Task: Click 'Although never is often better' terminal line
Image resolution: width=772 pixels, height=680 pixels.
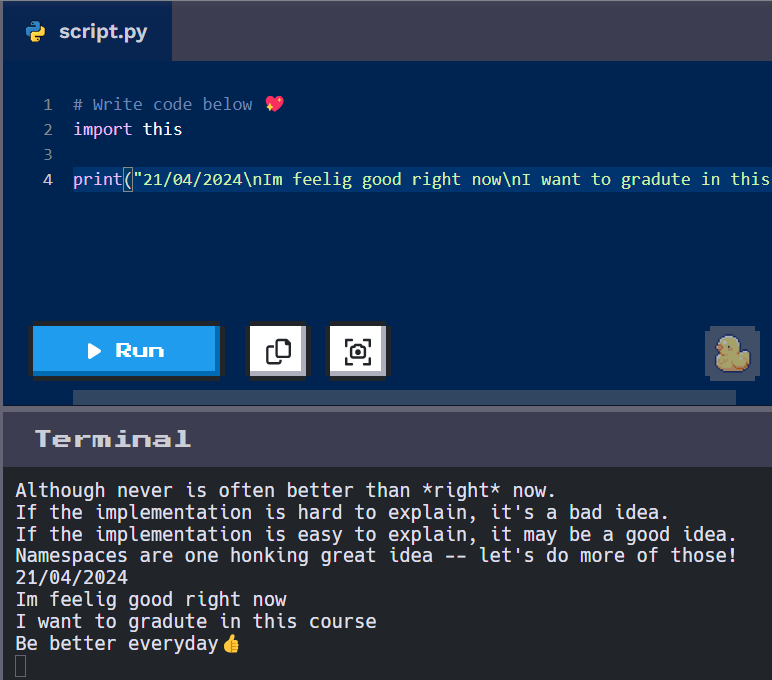Action: pos(286,490)
